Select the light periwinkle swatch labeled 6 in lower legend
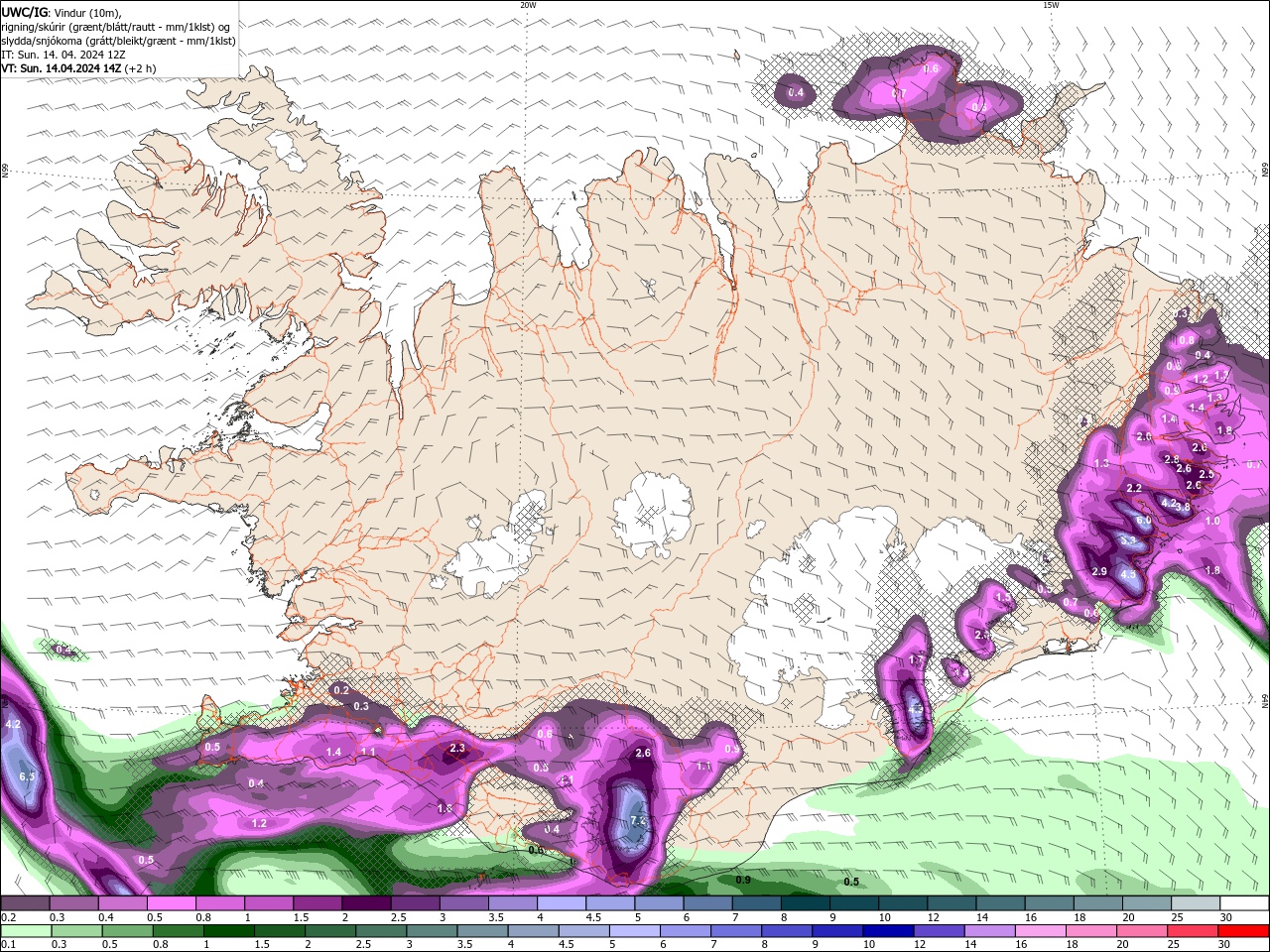1270x952 pixels. [x=685, y=931]
